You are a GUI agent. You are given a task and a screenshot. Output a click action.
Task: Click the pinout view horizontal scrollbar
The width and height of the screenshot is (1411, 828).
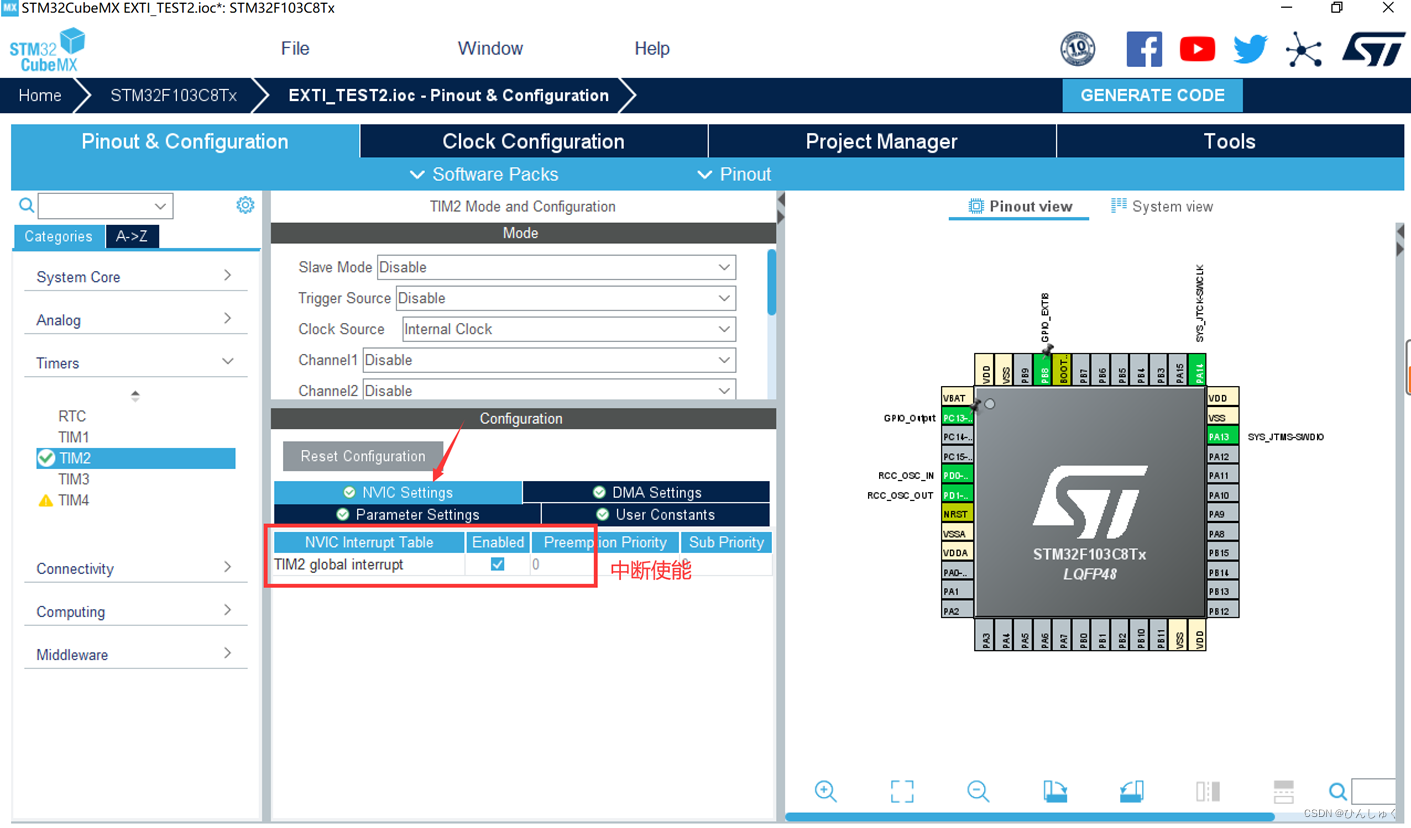tap(1029, 817)
